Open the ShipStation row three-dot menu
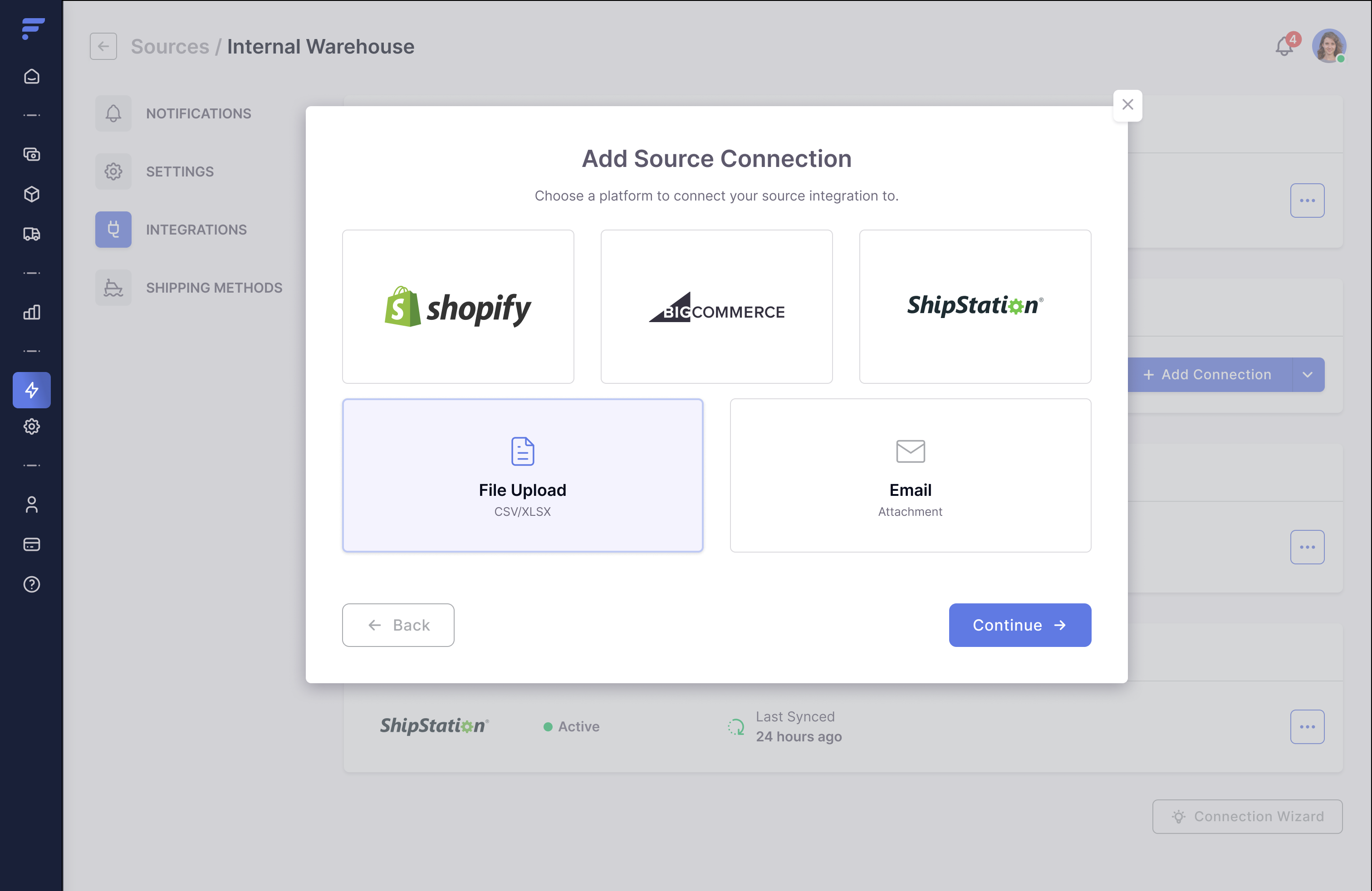The image size is (1372, 891). click(1308, 727)
